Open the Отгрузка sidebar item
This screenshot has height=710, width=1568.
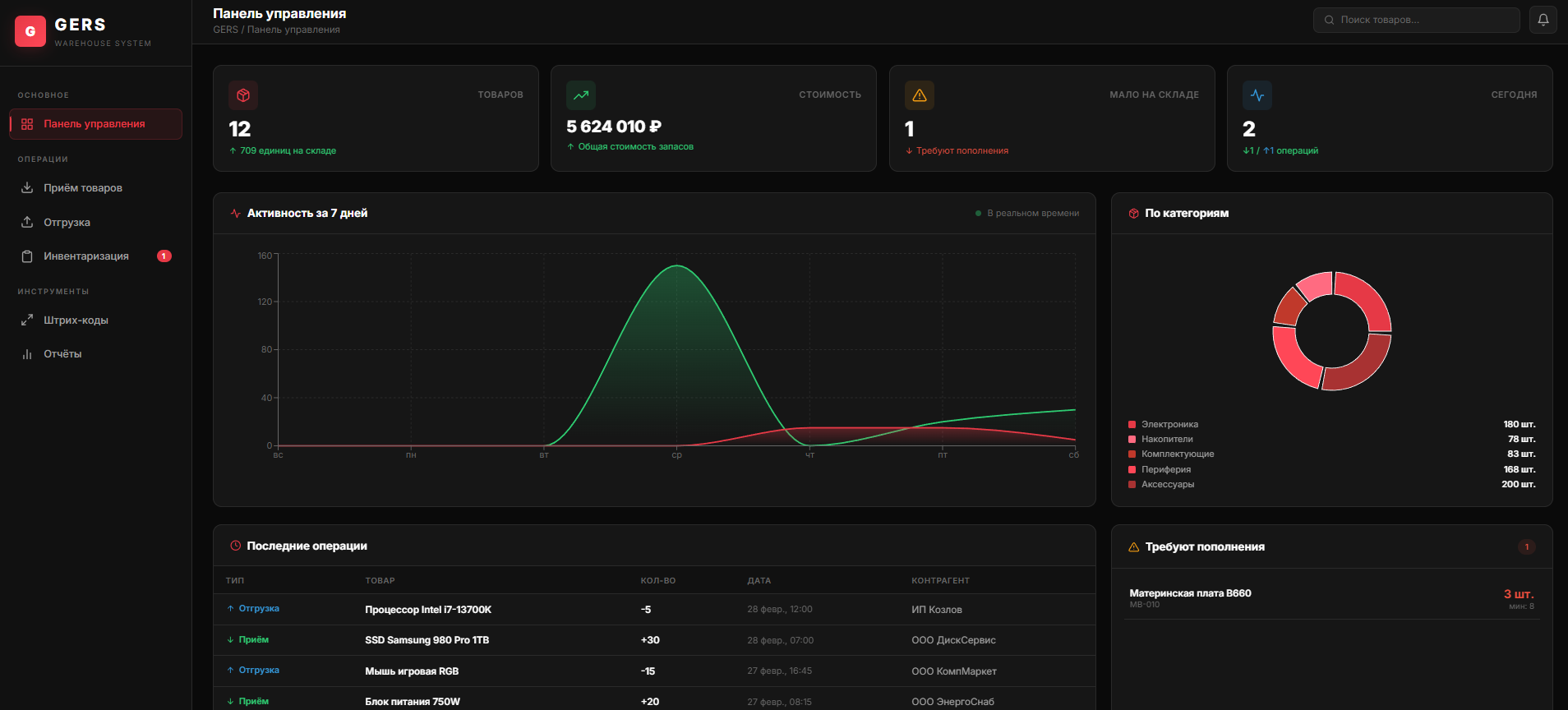[x=67, y=223]
